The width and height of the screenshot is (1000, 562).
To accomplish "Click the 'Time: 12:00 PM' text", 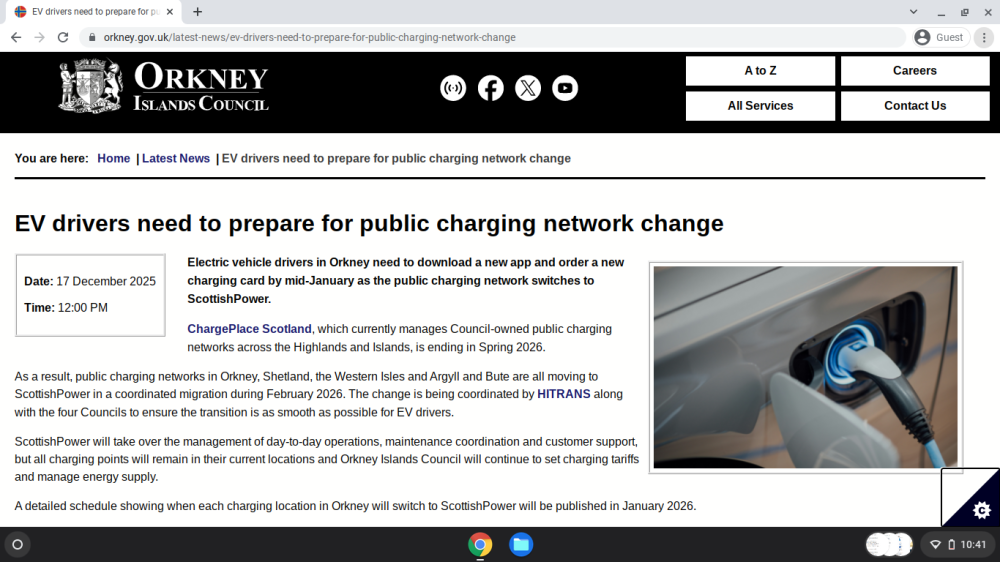I will (x=66, y=307).
